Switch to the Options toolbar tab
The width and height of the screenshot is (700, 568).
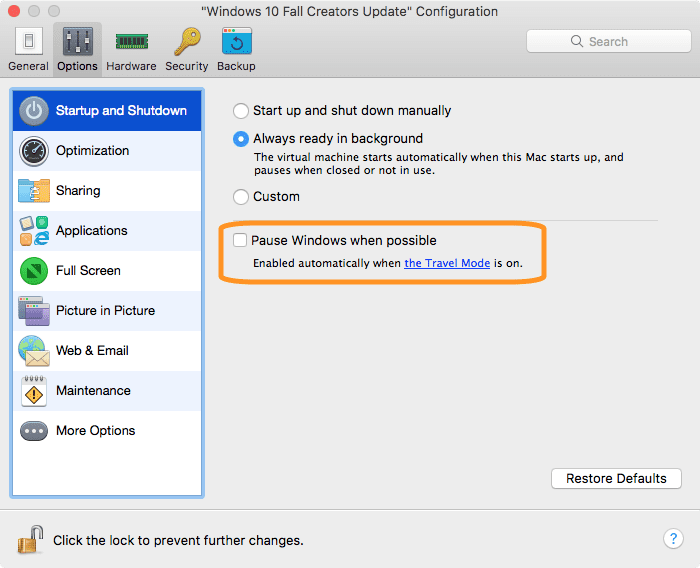point(77,49)
